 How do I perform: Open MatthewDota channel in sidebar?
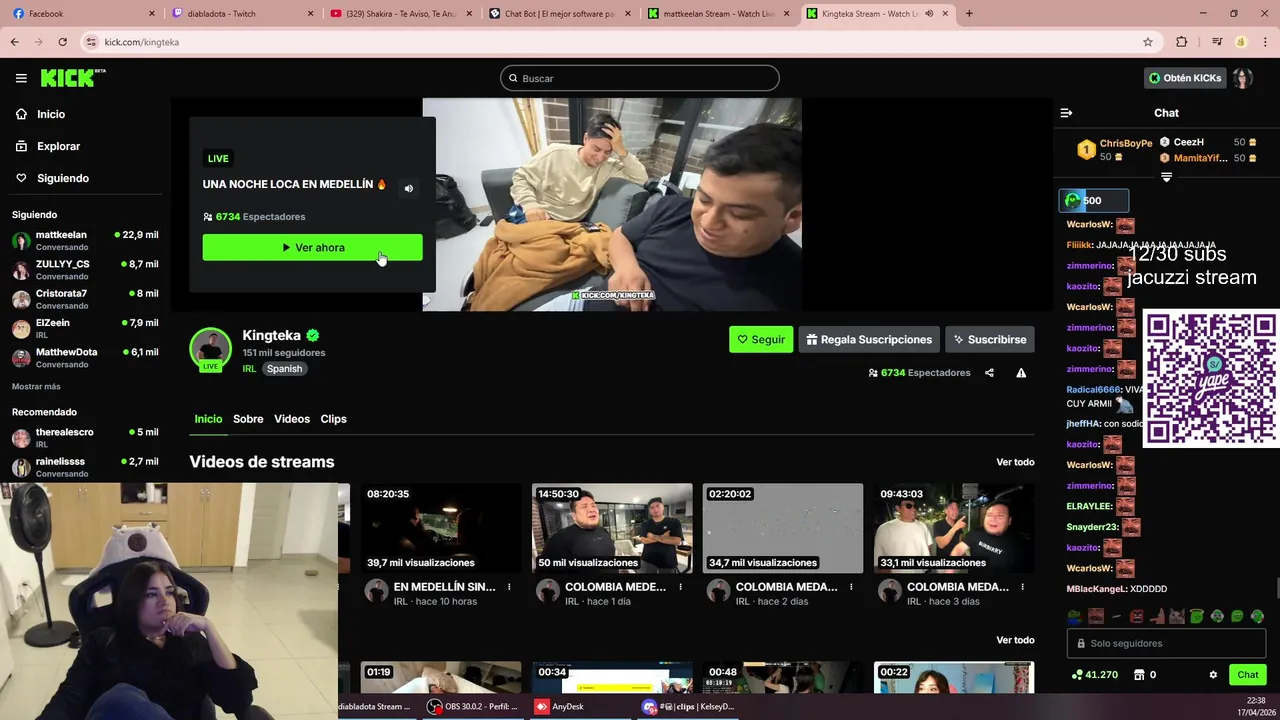[85, 358]
